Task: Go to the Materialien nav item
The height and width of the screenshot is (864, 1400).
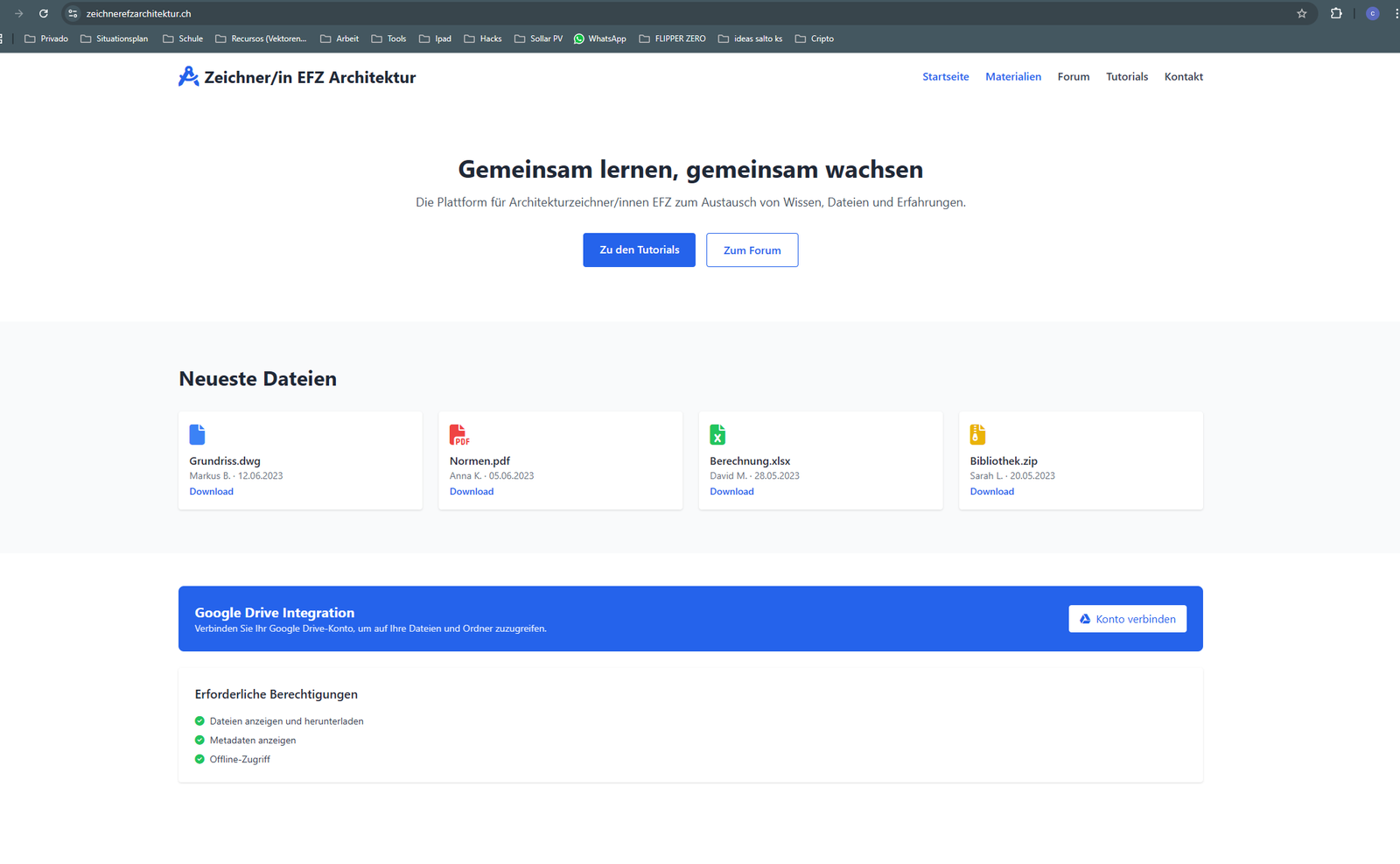Action: (x=1012, y=77)
